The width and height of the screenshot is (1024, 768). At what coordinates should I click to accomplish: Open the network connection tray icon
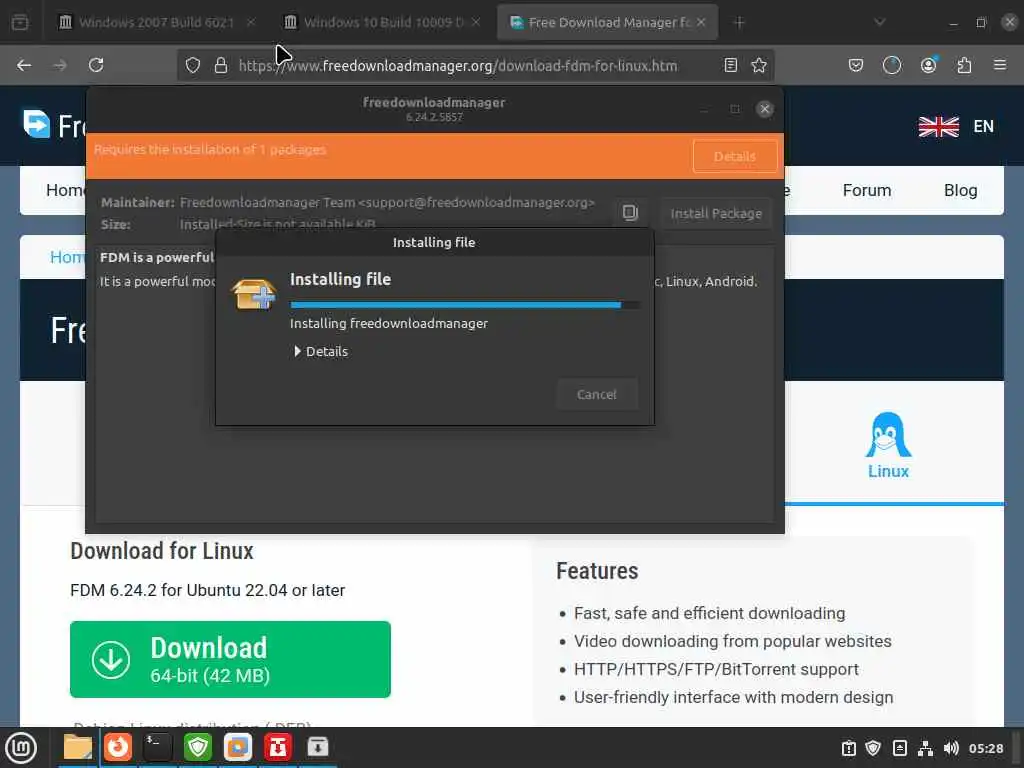pos(925,748)
